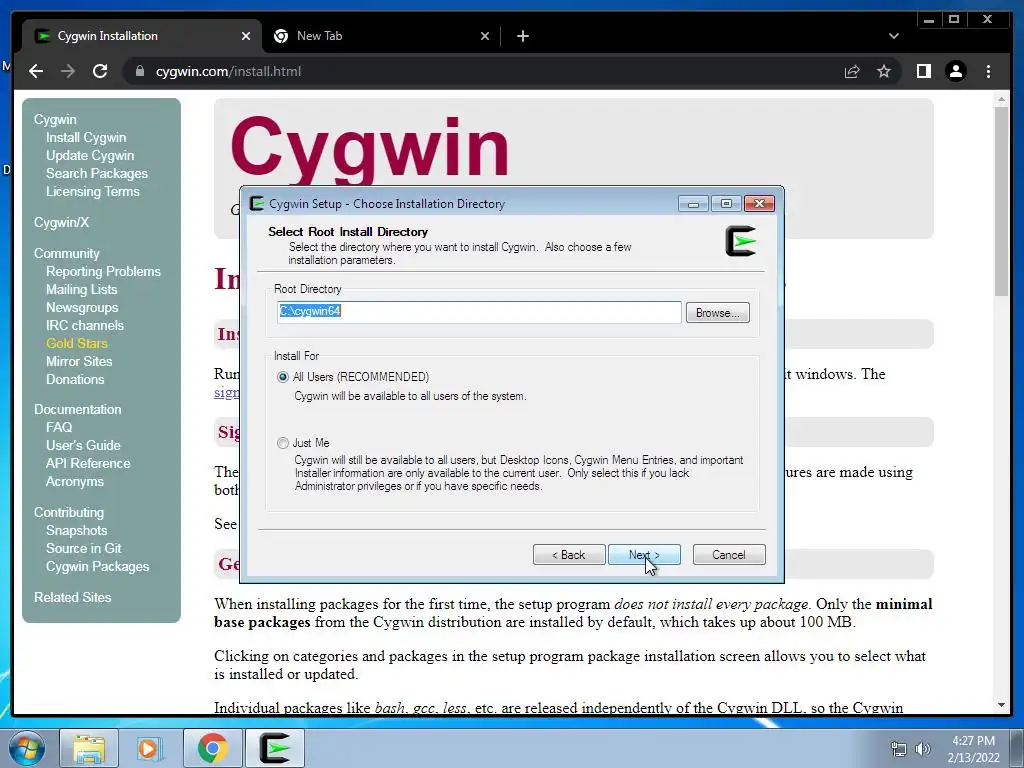This screenshot has width=1024, height=768.
Task: Cancel the Cygwin Setup dialog
Action: tap(729, 554)
